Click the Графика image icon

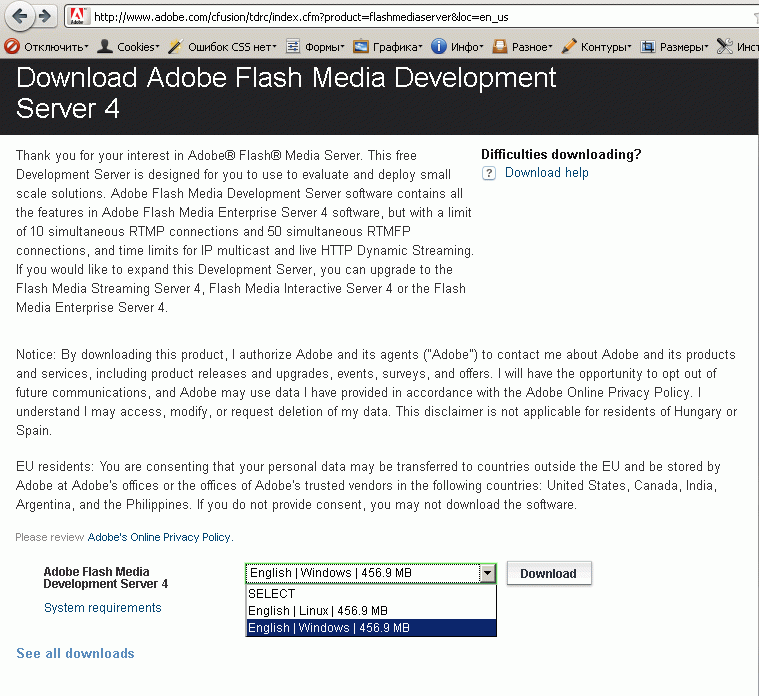(x=361, y=46)
